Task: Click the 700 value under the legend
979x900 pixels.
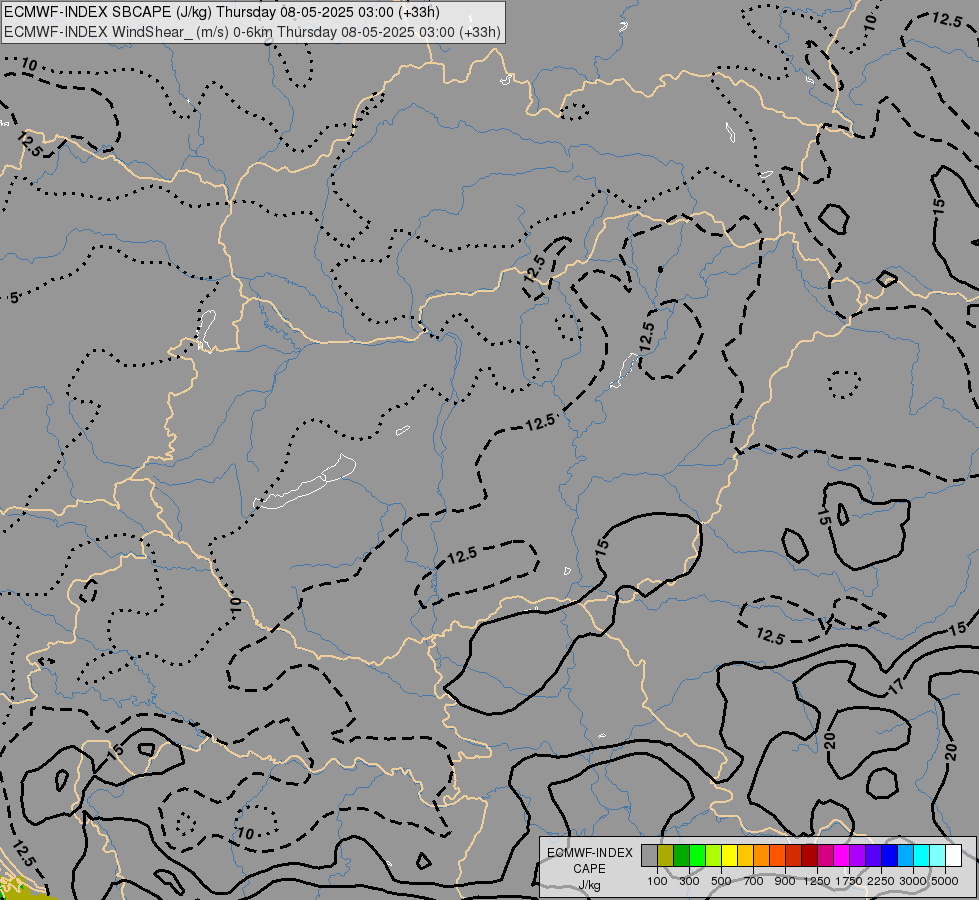Action: (x=754, y=881)
